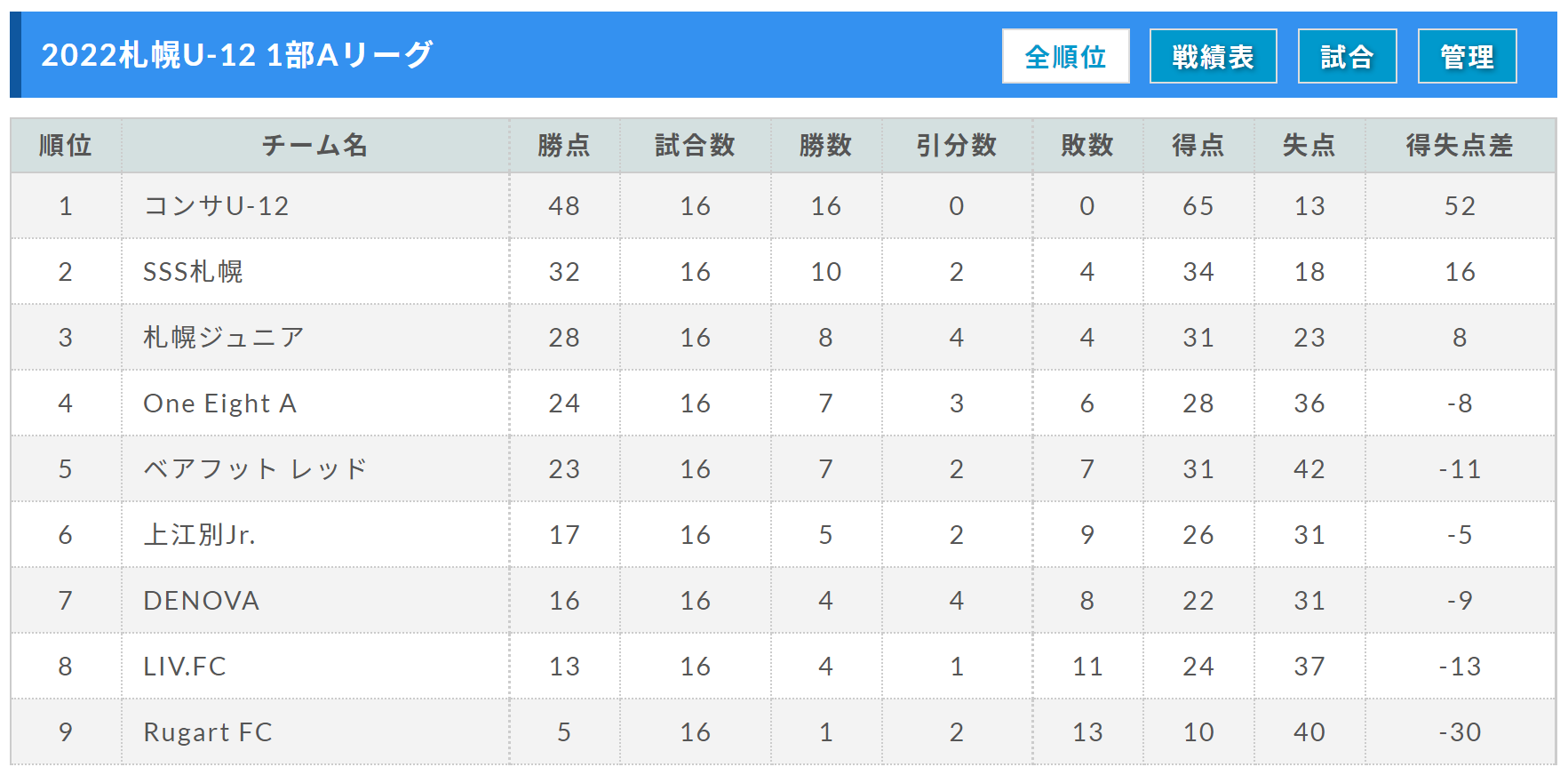Select the 順位 column header
1568x775 pixels.
tap(66, 145)
